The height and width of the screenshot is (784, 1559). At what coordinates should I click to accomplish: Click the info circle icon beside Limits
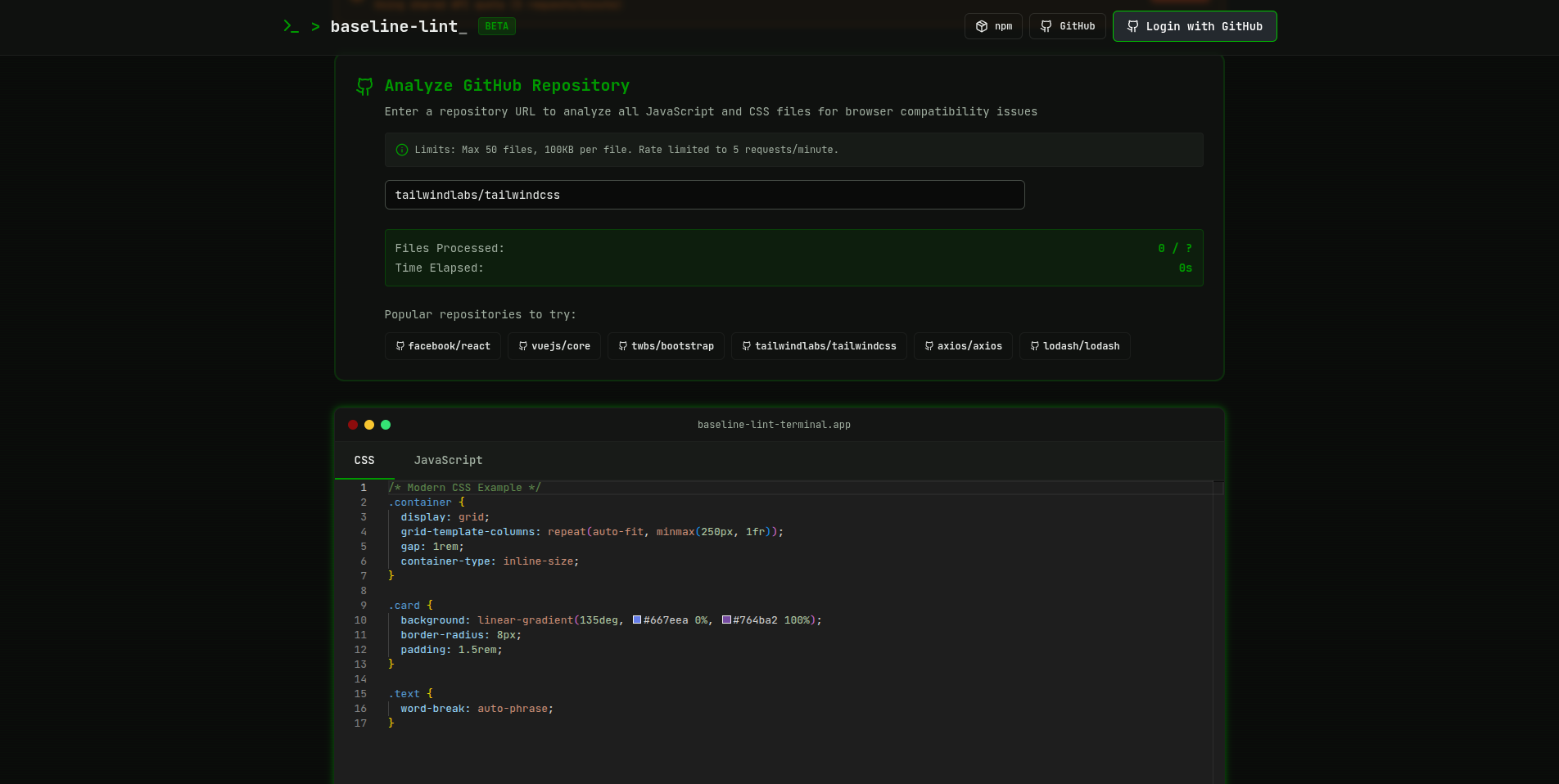(402, 150)
